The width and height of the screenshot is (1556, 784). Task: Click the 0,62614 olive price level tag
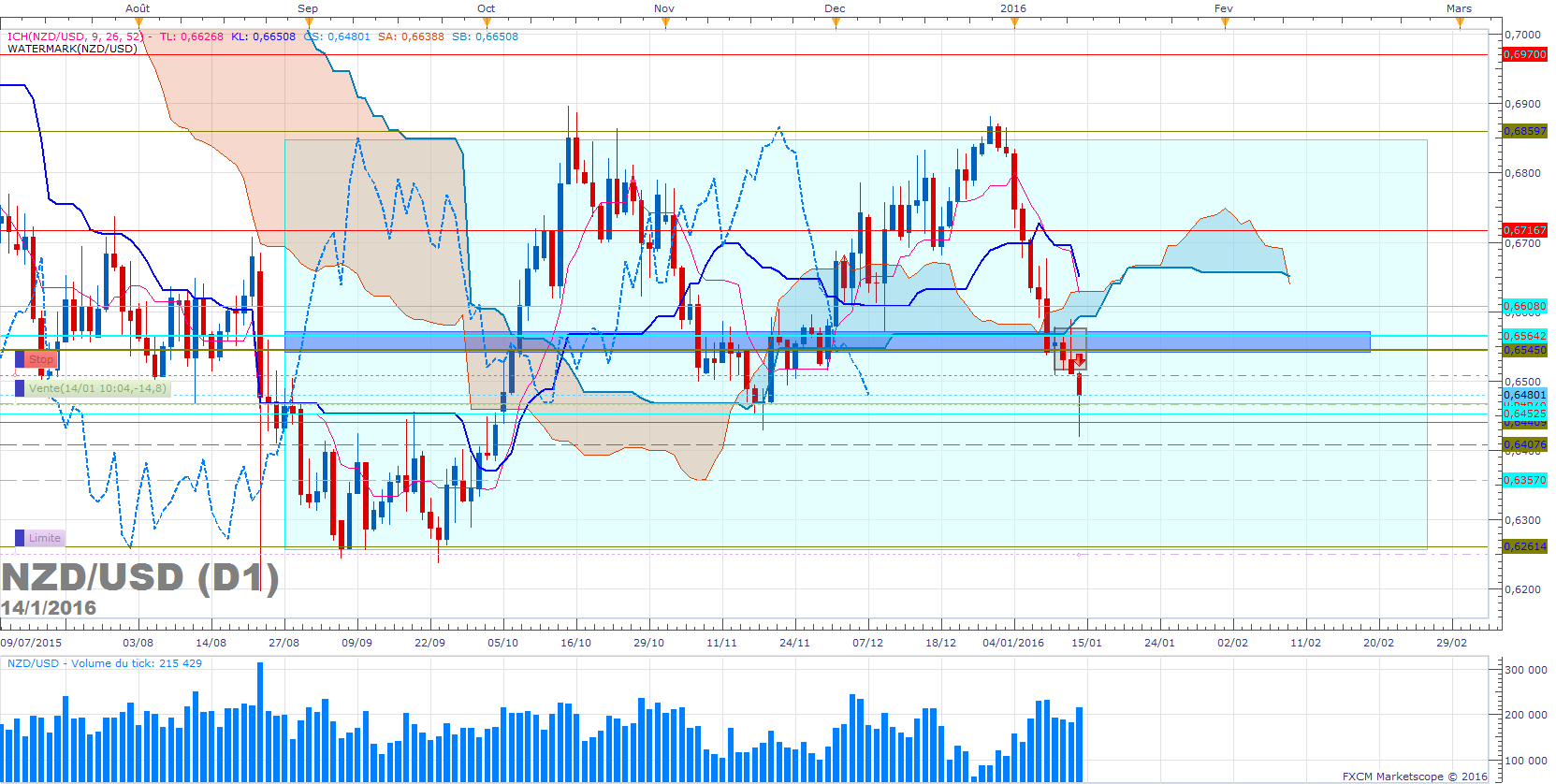pyautogui.click(x=1525, y=546)
